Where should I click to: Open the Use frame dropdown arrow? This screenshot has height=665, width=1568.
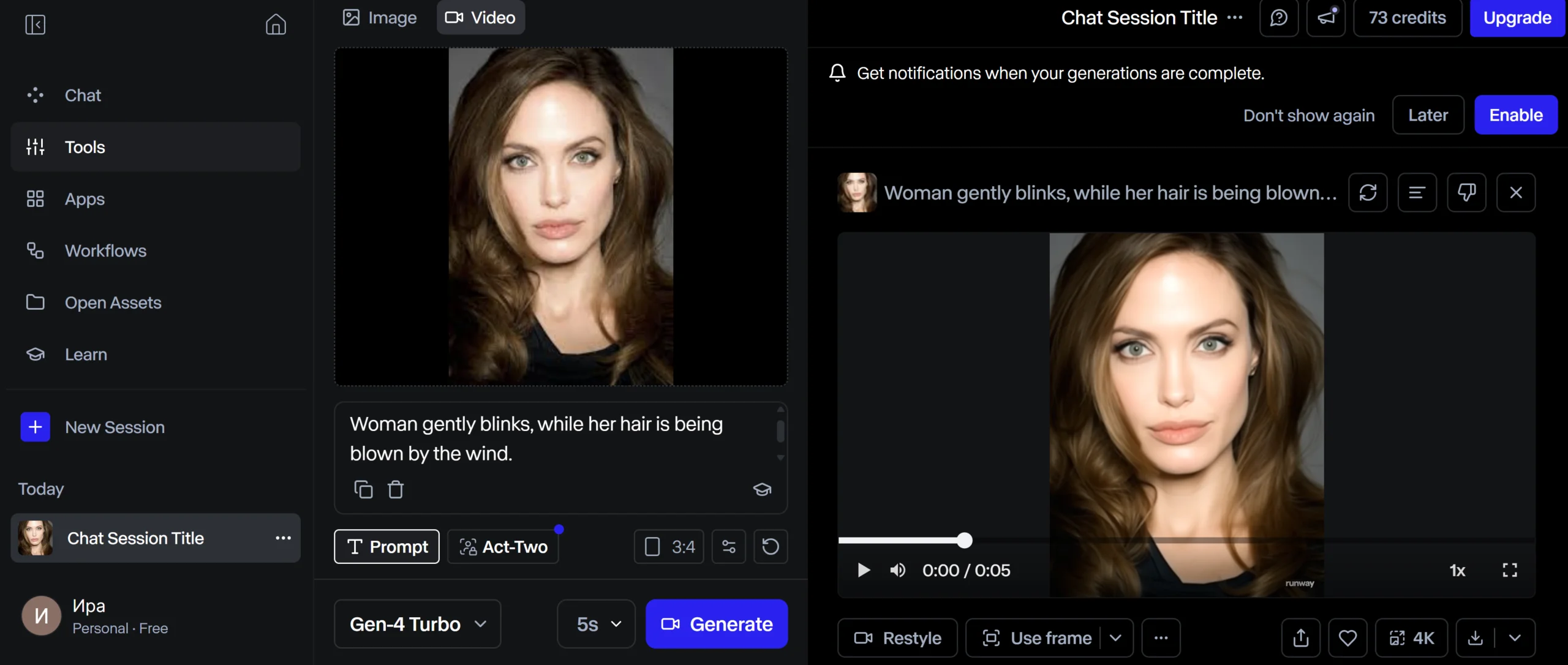click(1116, 637)
